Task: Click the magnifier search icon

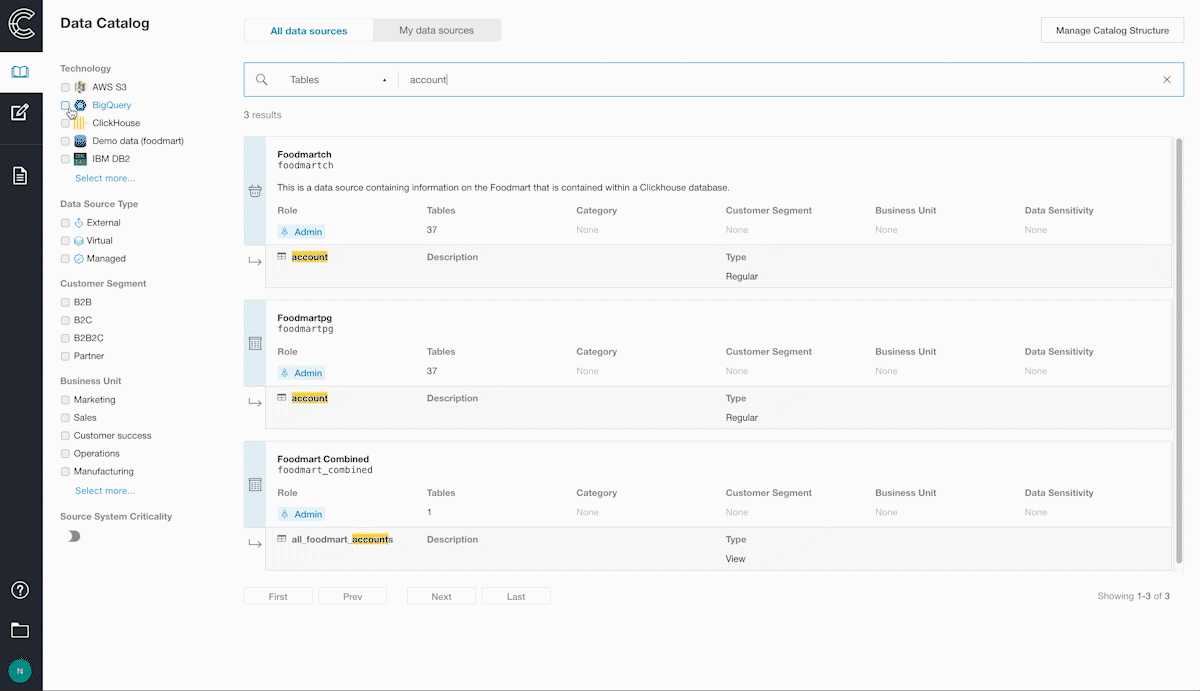Action: [x=262, y=80]
